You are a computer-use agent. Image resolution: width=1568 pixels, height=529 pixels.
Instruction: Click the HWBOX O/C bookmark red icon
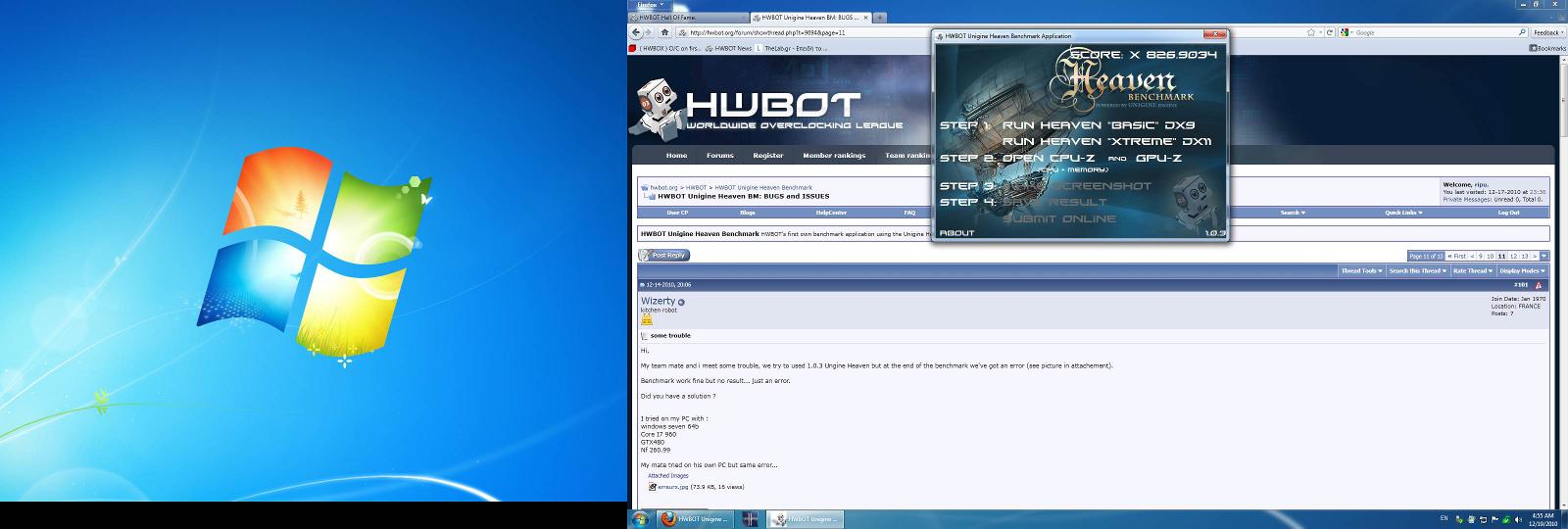[x=632, y=48]
